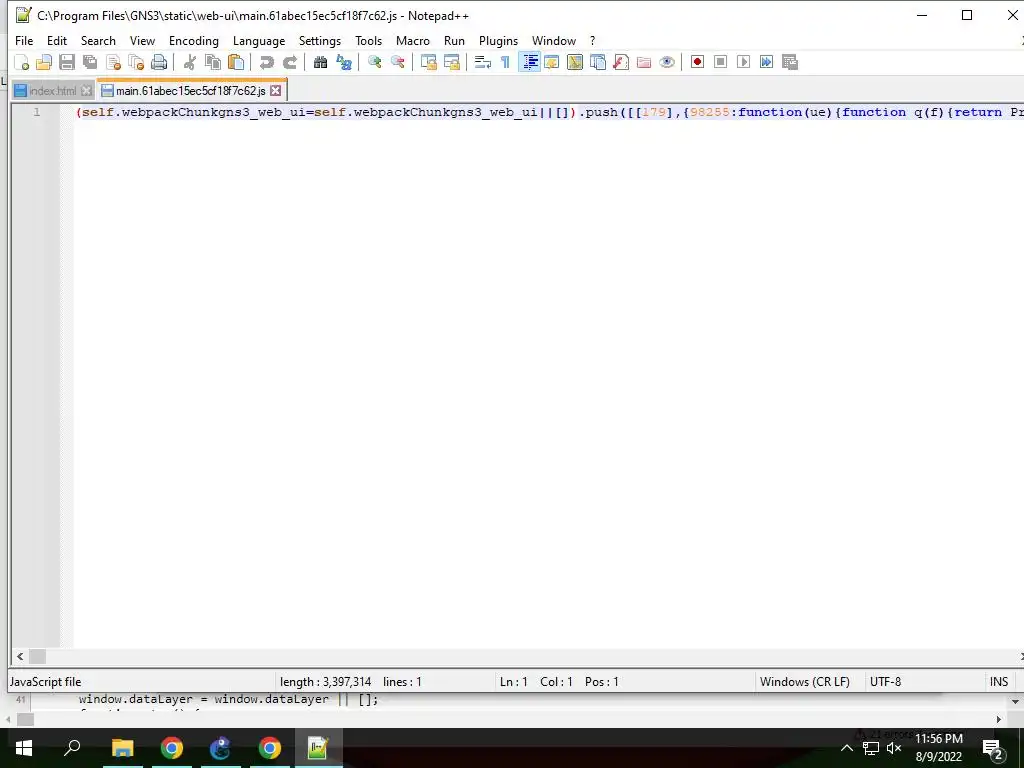This screenshot has height=768, width=1024.
Task: Open the View menu
Action: [x=142, y=40]
